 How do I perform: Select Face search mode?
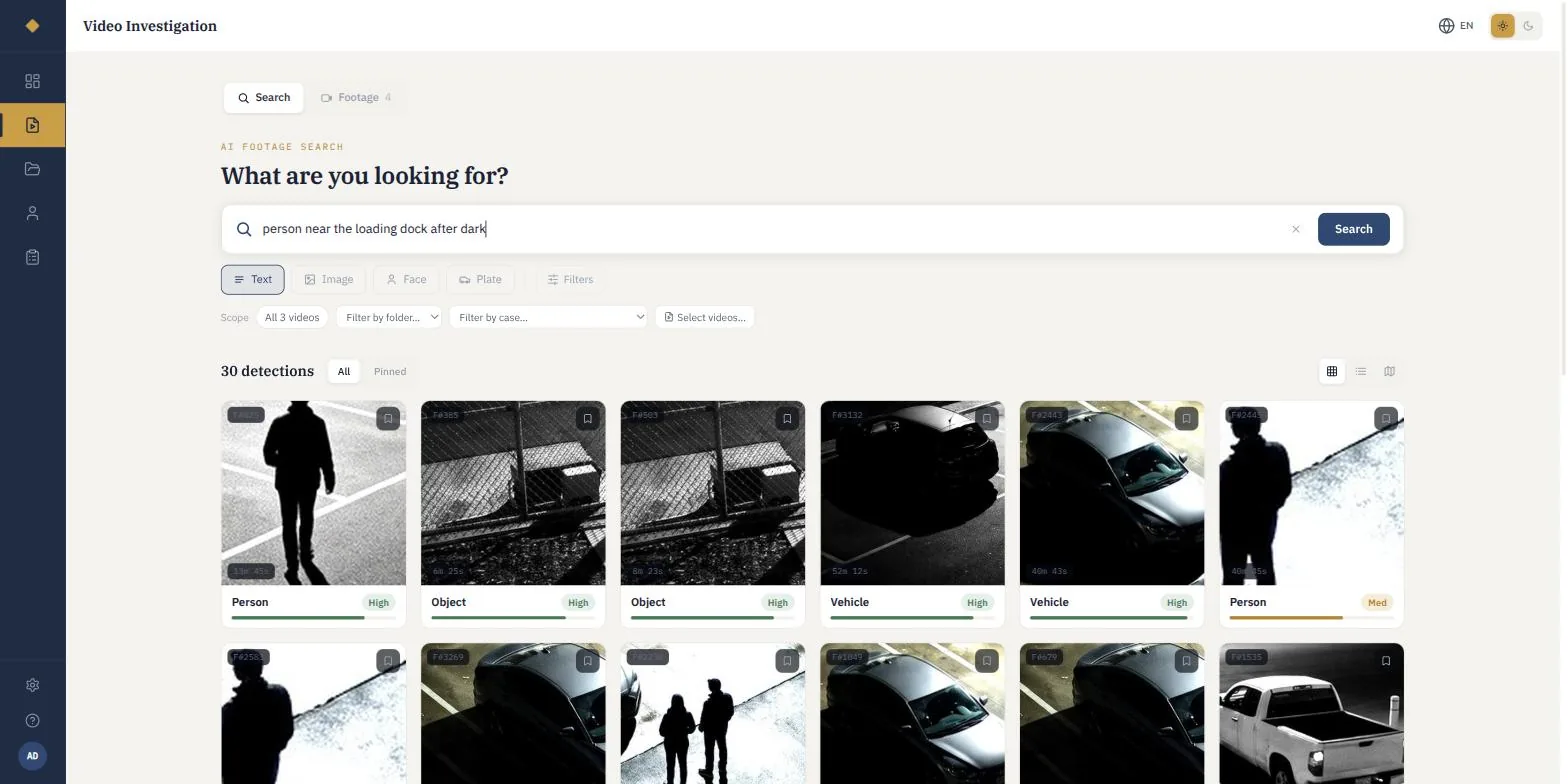point(406,279)
